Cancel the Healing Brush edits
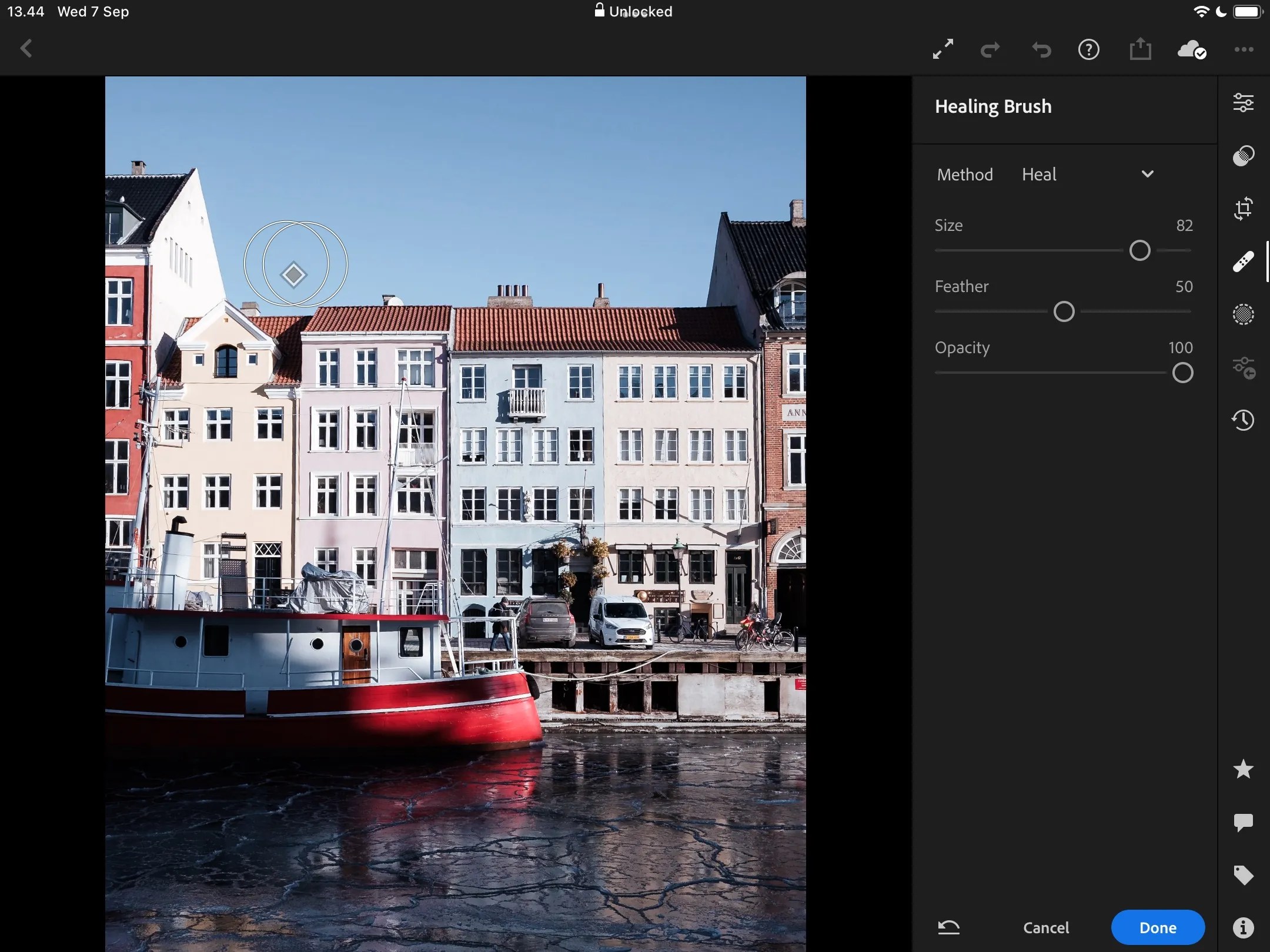 [x=1046, y=927]
